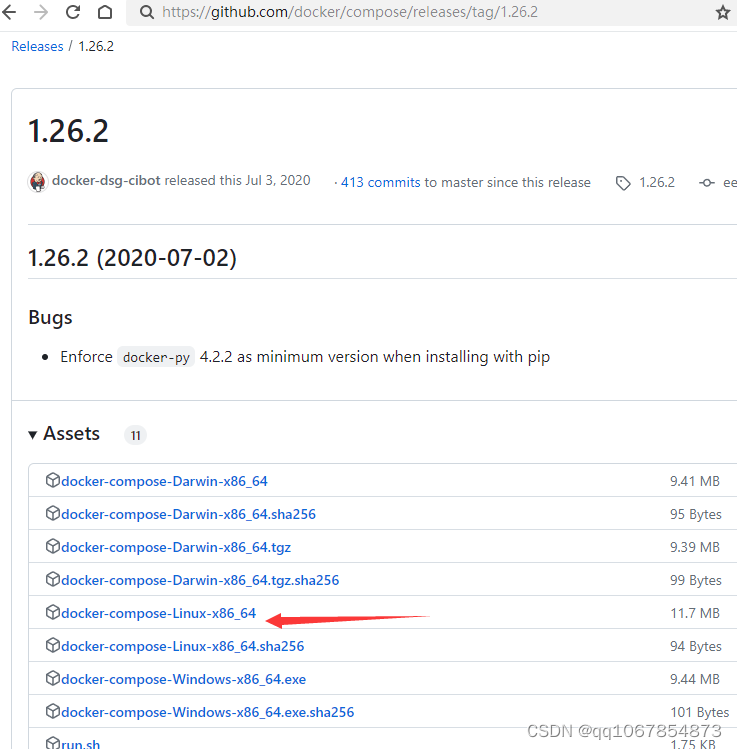Click the docker-dsg-cibot avatar image
This screenshot has width=737, height=749.
38,182
